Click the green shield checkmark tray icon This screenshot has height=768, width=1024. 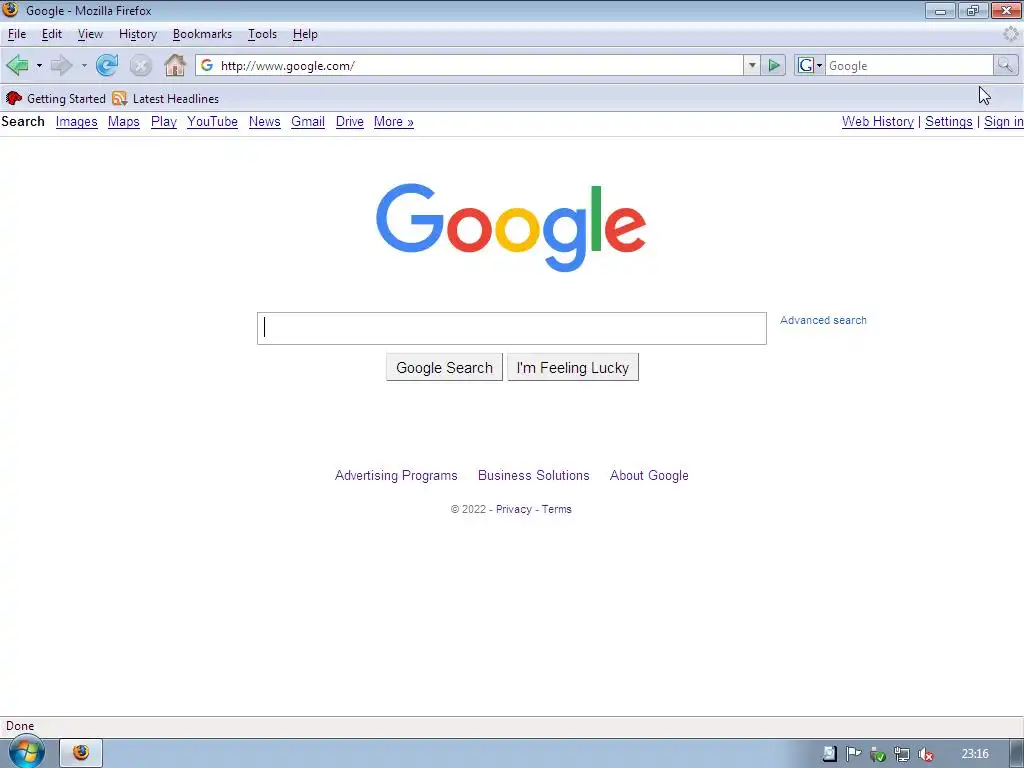(878, 754)
